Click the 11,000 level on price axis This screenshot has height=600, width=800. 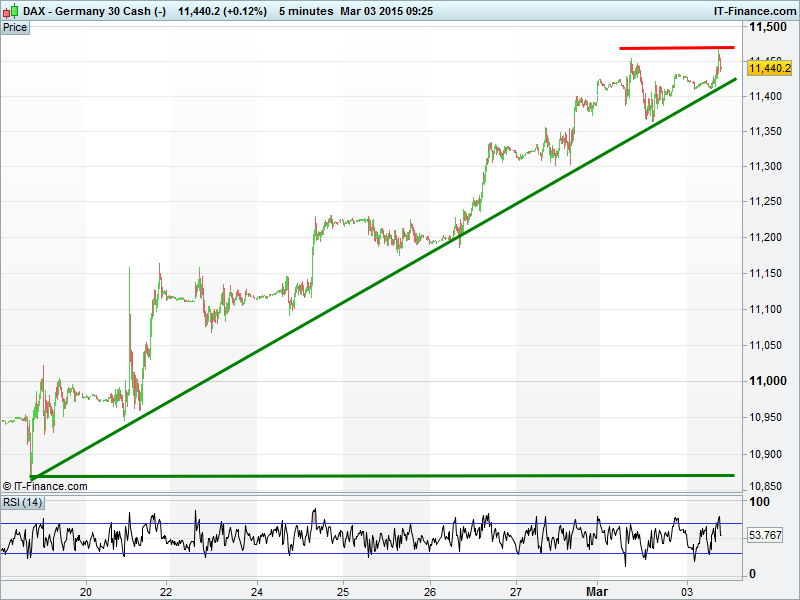click(768, 381)
